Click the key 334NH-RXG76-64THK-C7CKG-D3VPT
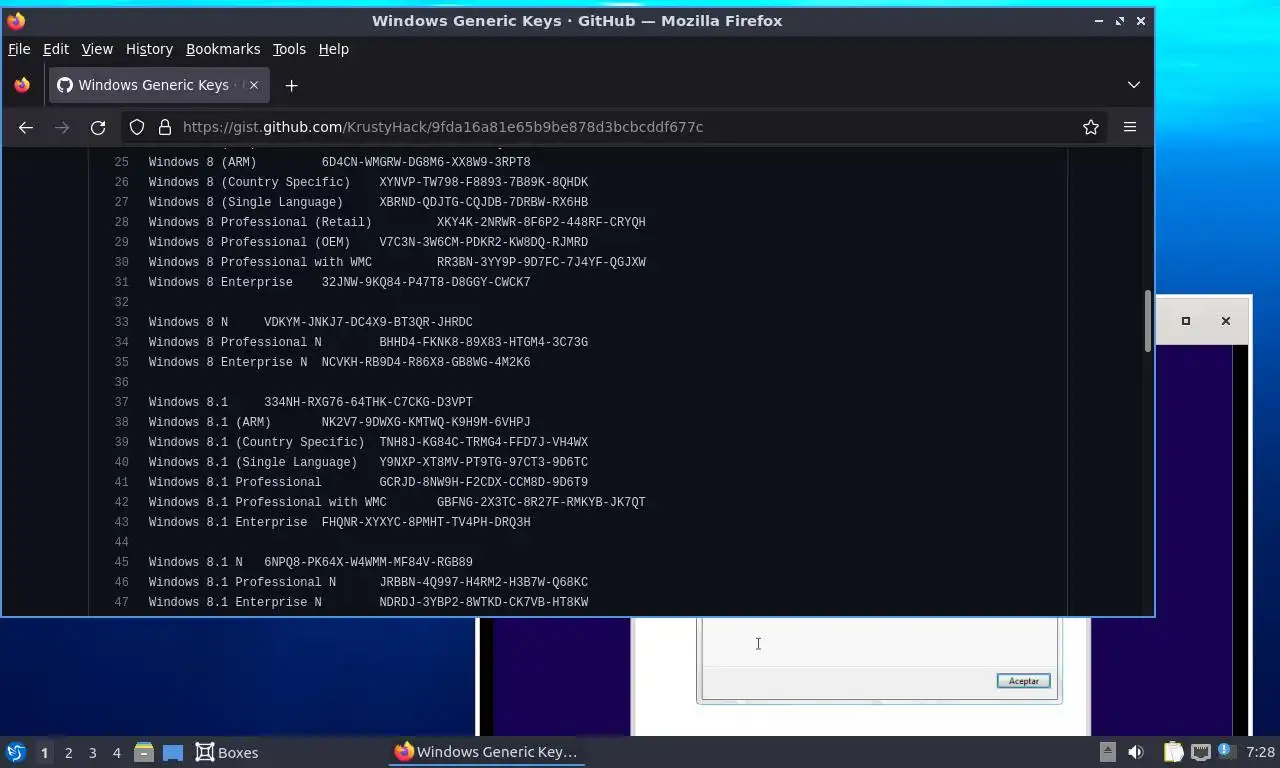Image resolution: width=1280 pixels, height=768 pixels. [x=368, y=402]
